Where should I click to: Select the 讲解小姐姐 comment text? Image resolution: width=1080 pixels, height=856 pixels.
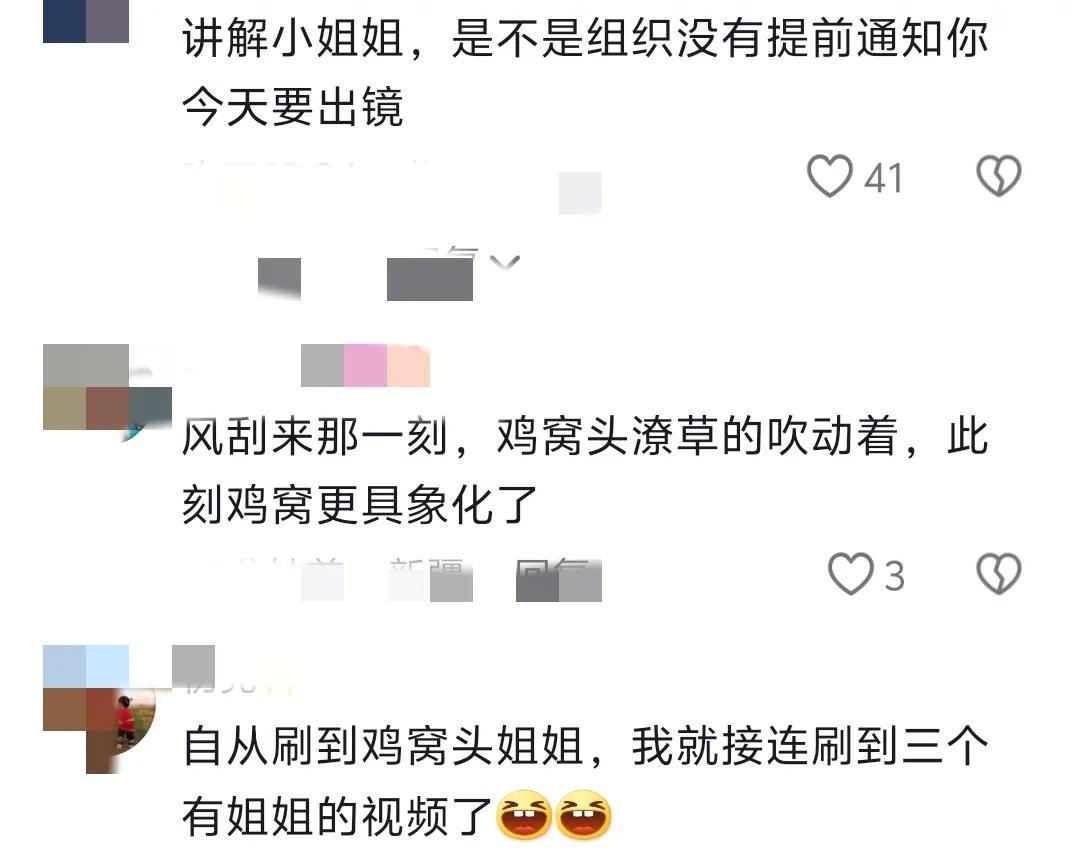pos(585,72)
